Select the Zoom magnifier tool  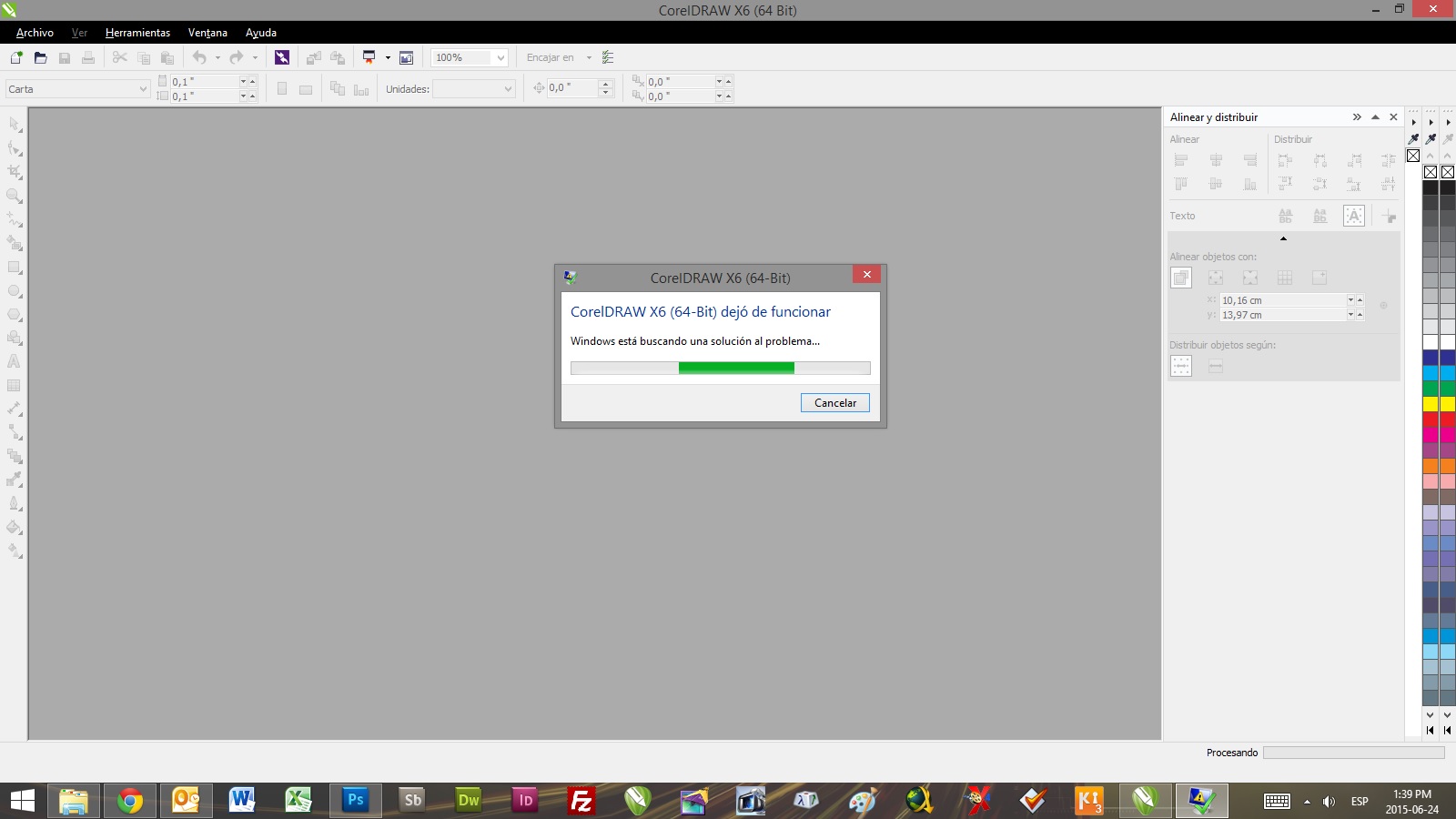(x=15, y=195)
